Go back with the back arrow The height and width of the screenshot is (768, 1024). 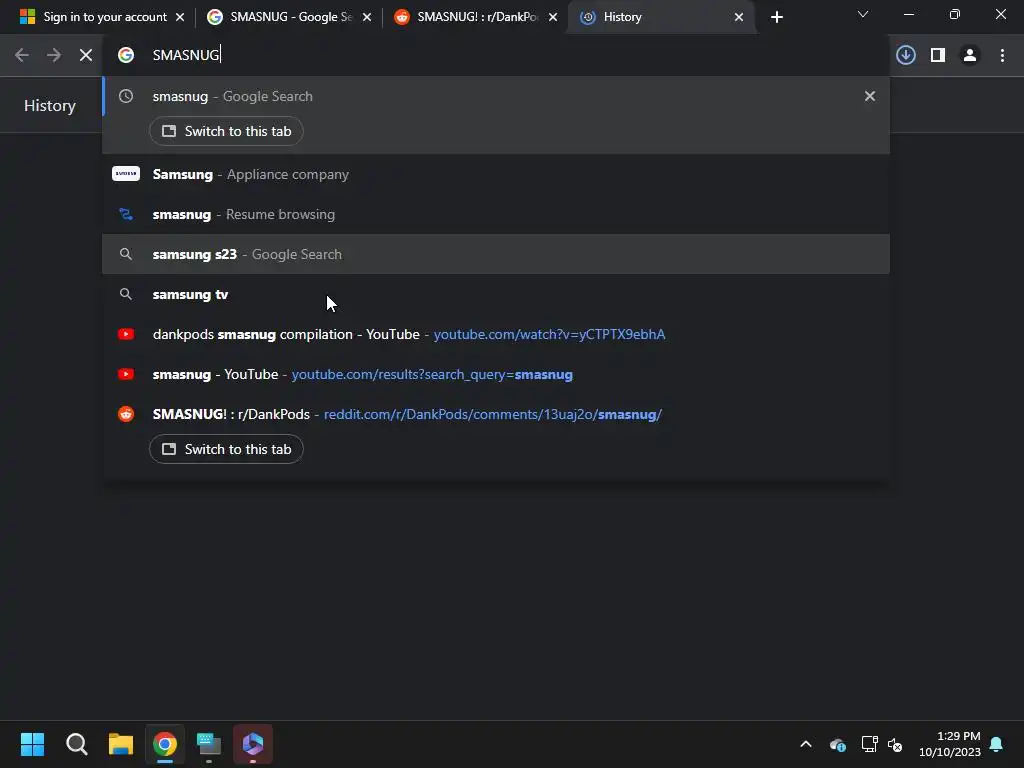click(x=22, y=55)
